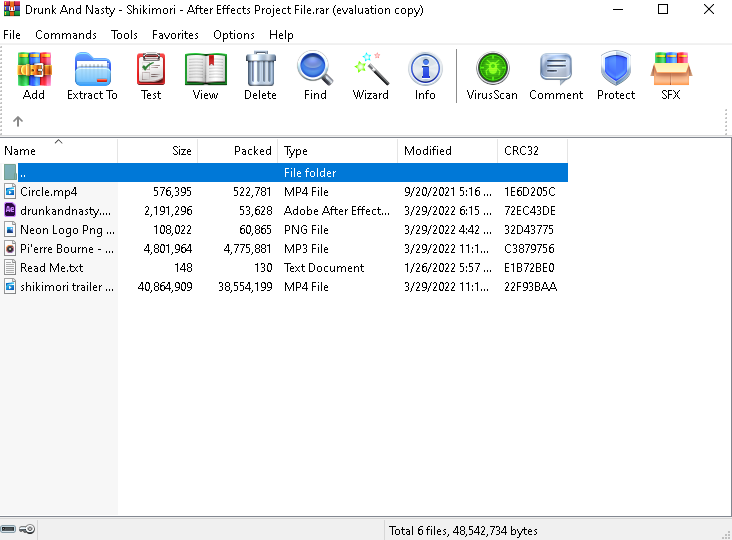
Task: Click the disk drive status bar icon
Action: click(x=8, y=529)
